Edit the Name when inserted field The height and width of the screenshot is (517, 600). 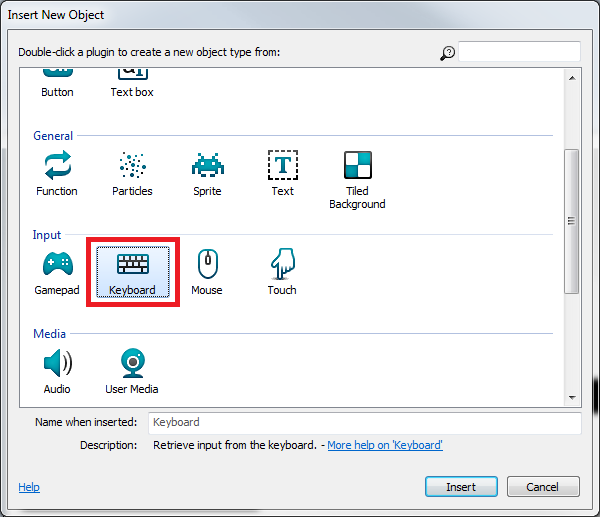(x=365, y=422)
